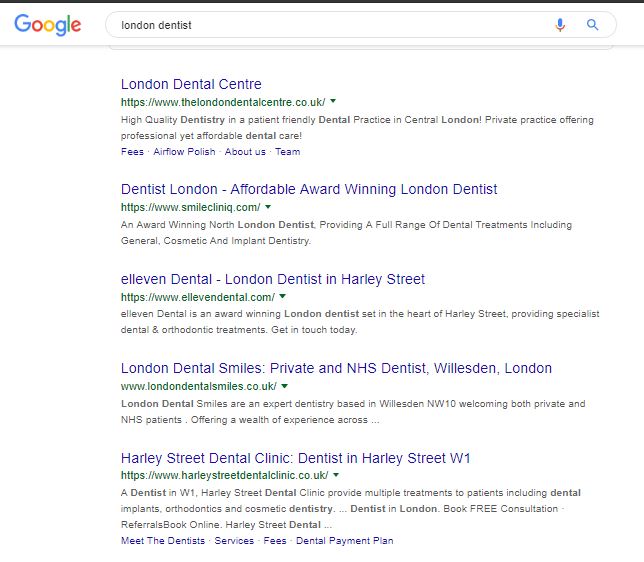This screenshot has height=562, width=644.
Task: Click snippet 'High Quality Dentistry in a patient friendly'
Action: point(218,120)
